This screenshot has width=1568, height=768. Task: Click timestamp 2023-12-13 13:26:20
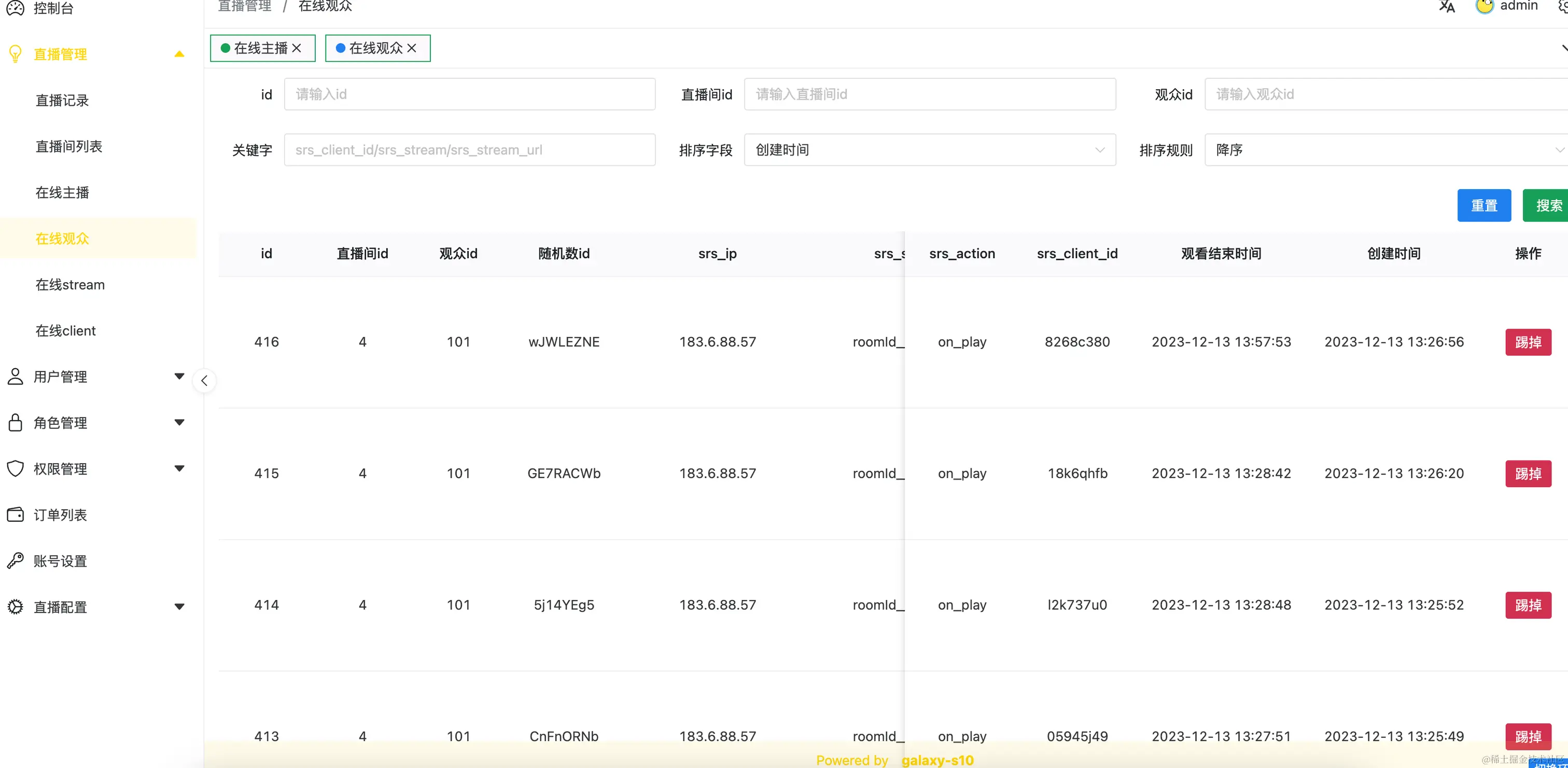click(1394, 473)
